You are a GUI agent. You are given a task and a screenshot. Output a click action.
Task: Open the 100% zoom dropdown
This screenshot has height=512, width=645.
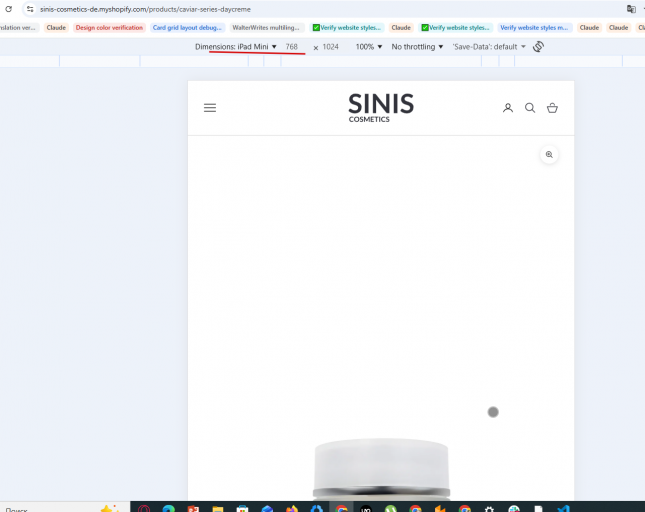coord(369,47)
